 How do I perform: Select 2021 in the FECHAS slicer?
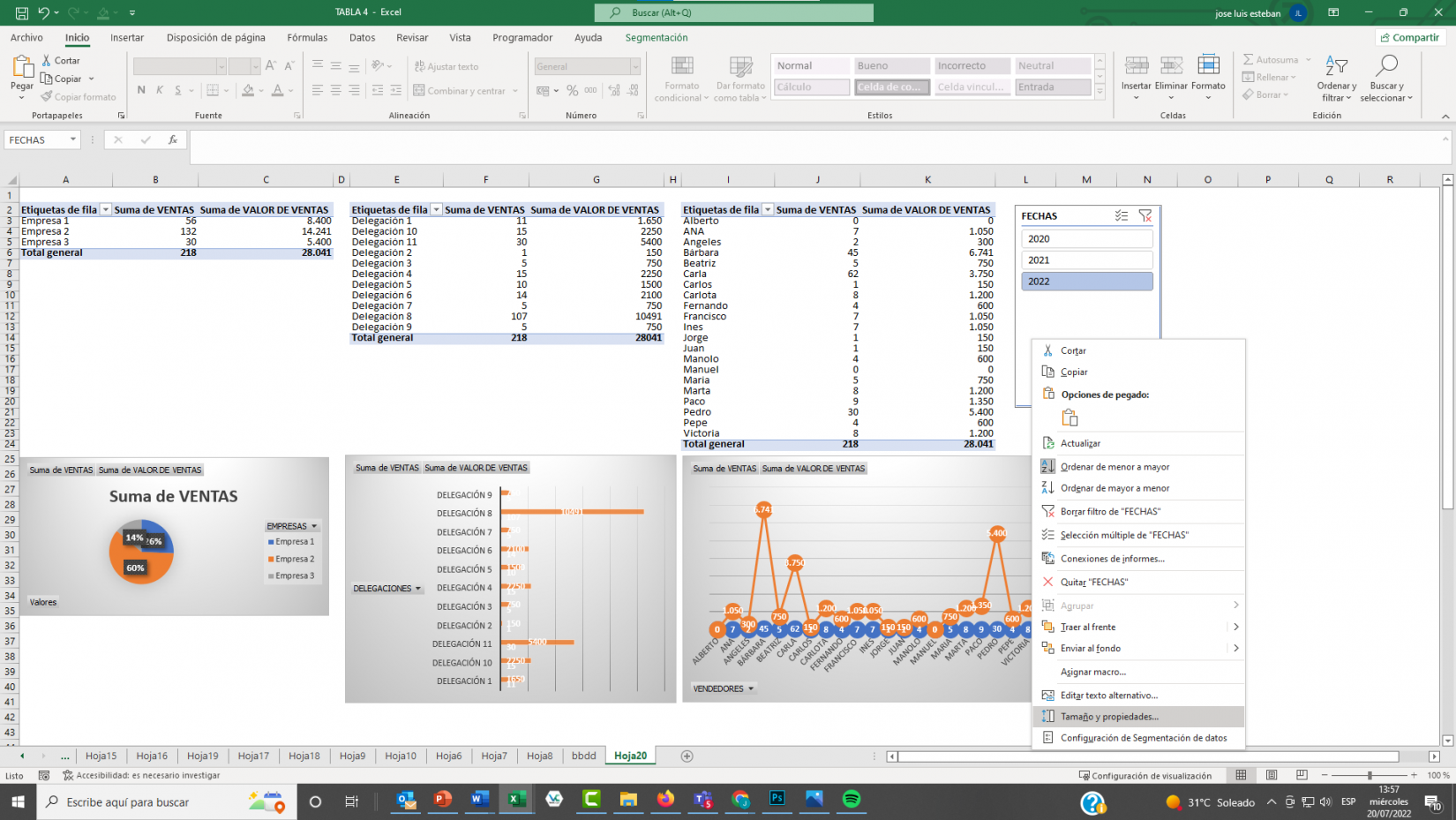1087,260
